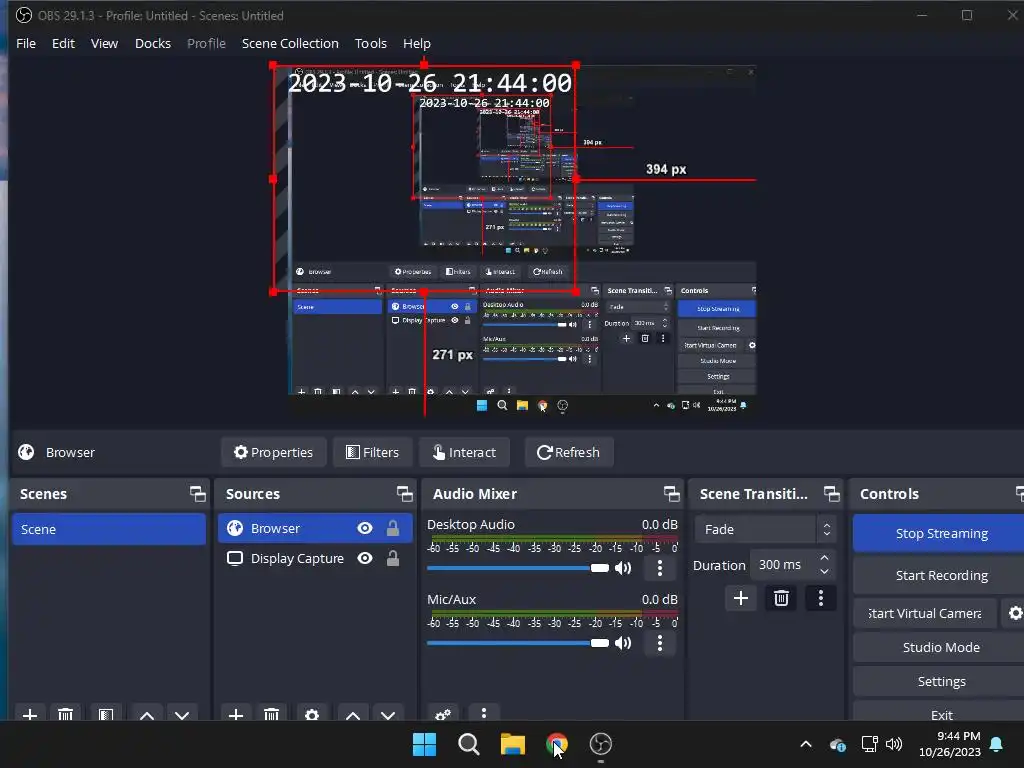Image resolution: width=1024 pixels, height=768 pixels.
Task: Move scene up arrow in Scenes panel
Action: click(x=147, y=714)
